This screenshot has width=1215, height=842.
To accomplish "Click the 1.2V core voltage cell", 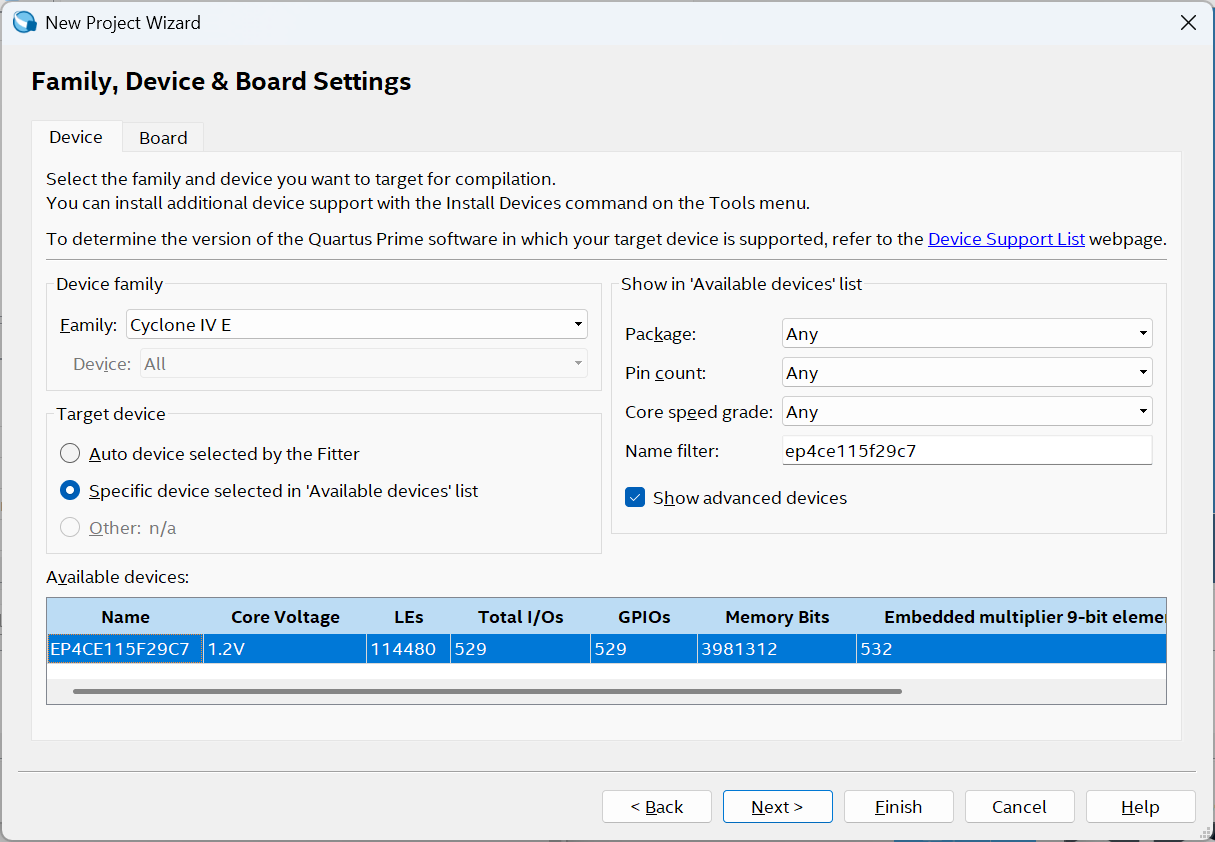I will tap(285, 649).
